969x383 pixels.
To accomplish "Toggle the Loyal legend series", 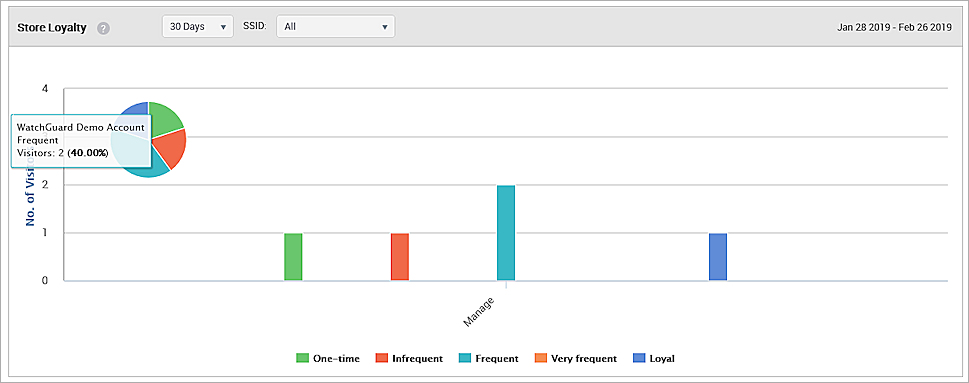I will click(x=654, y=358).
